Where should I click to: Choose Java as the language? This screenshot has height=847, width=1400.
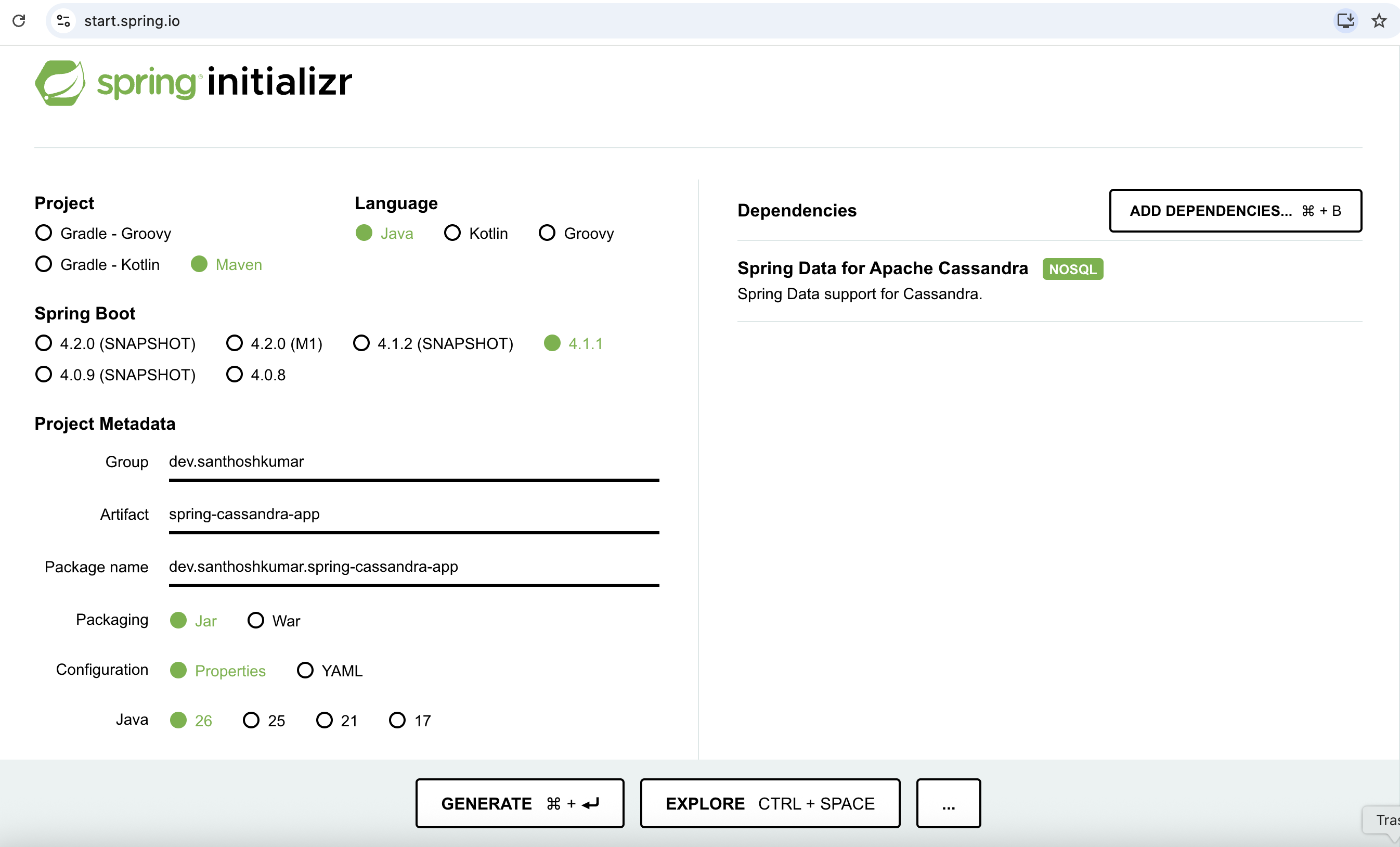pos(385,233)
